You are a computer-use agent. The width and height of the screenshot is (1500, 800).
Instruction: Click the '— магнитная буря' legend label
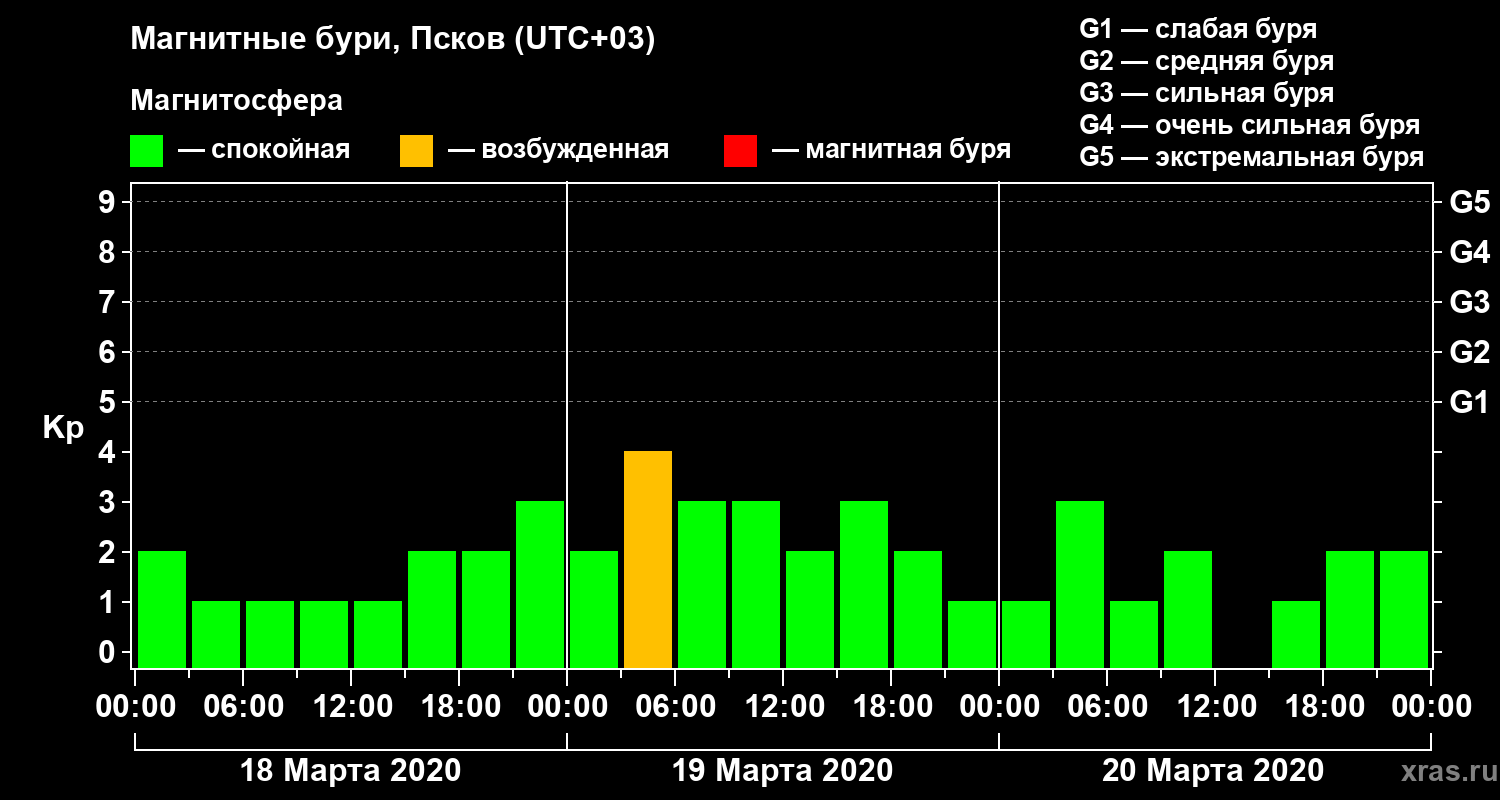click(x=892, y=151)
